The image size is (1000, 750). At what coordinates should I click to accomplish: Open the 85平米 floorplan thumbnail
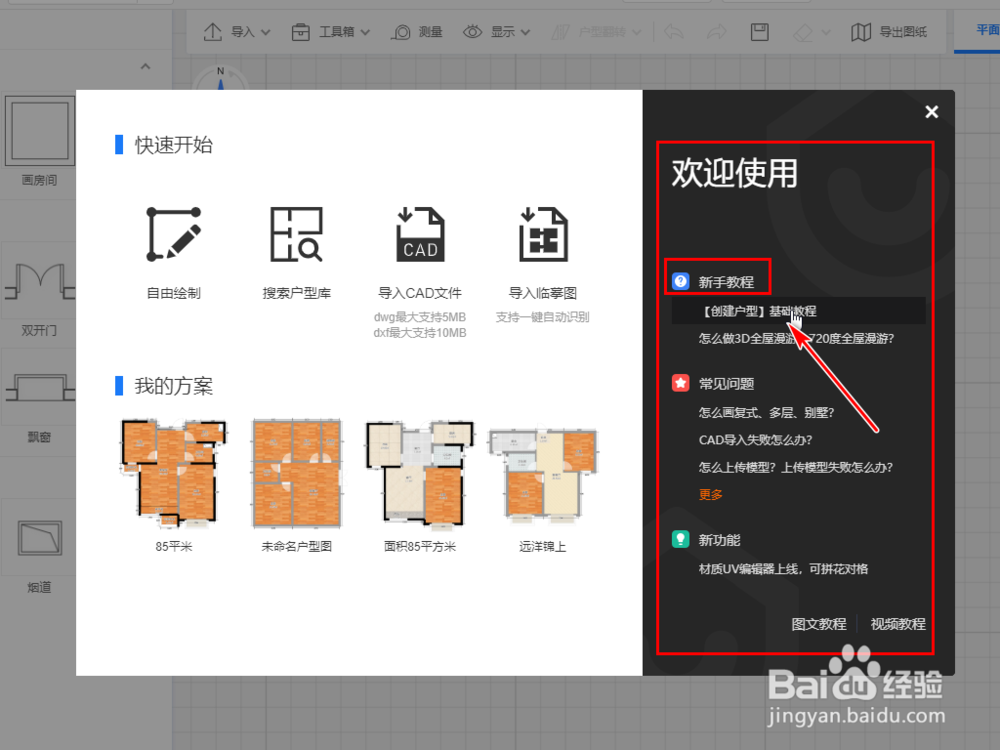tap(172, 472)
